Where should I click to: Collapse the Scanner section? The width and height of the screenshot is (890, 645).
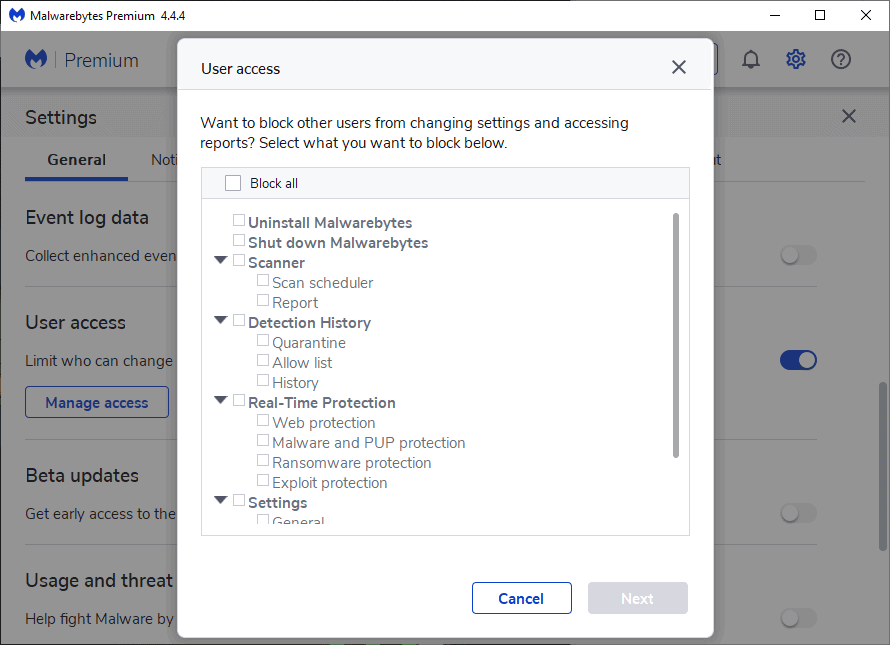click(x=220, y=260)
